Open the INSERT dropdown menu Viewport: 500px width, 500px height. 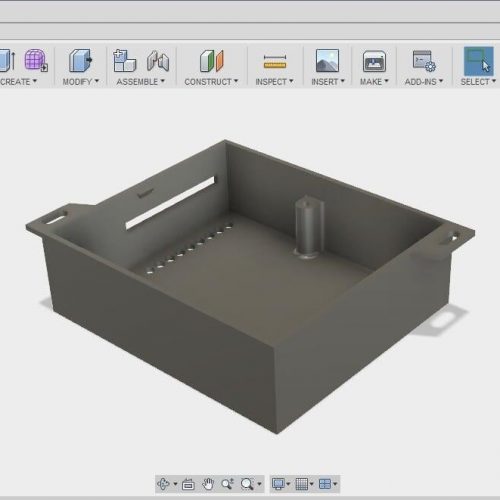(x=328, y=82)
